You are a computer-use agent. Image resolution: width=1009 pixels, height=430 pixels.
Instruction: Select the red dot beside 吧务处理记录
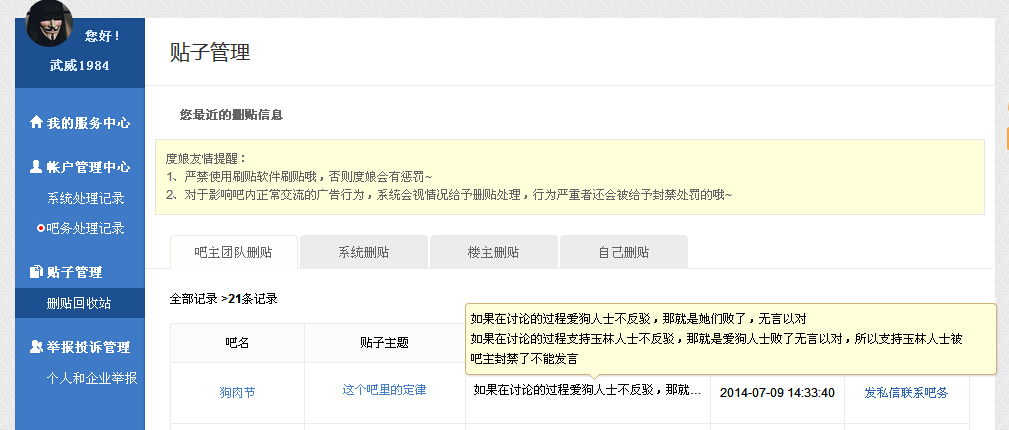pyautogui.click(x=40, y=228)
